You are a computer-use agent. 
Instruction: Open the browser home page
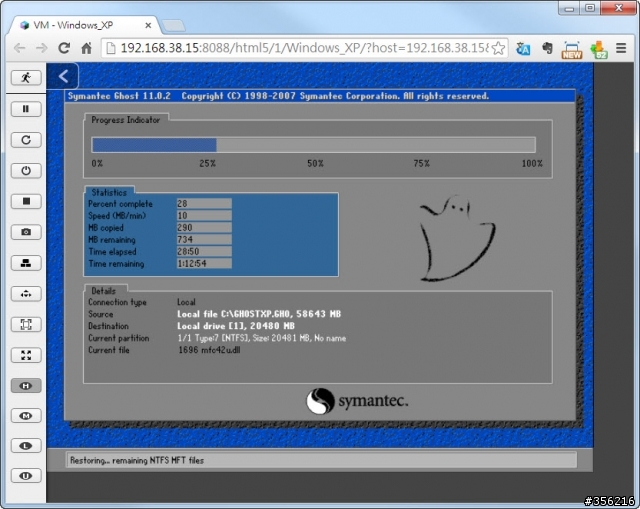(86, 48)
